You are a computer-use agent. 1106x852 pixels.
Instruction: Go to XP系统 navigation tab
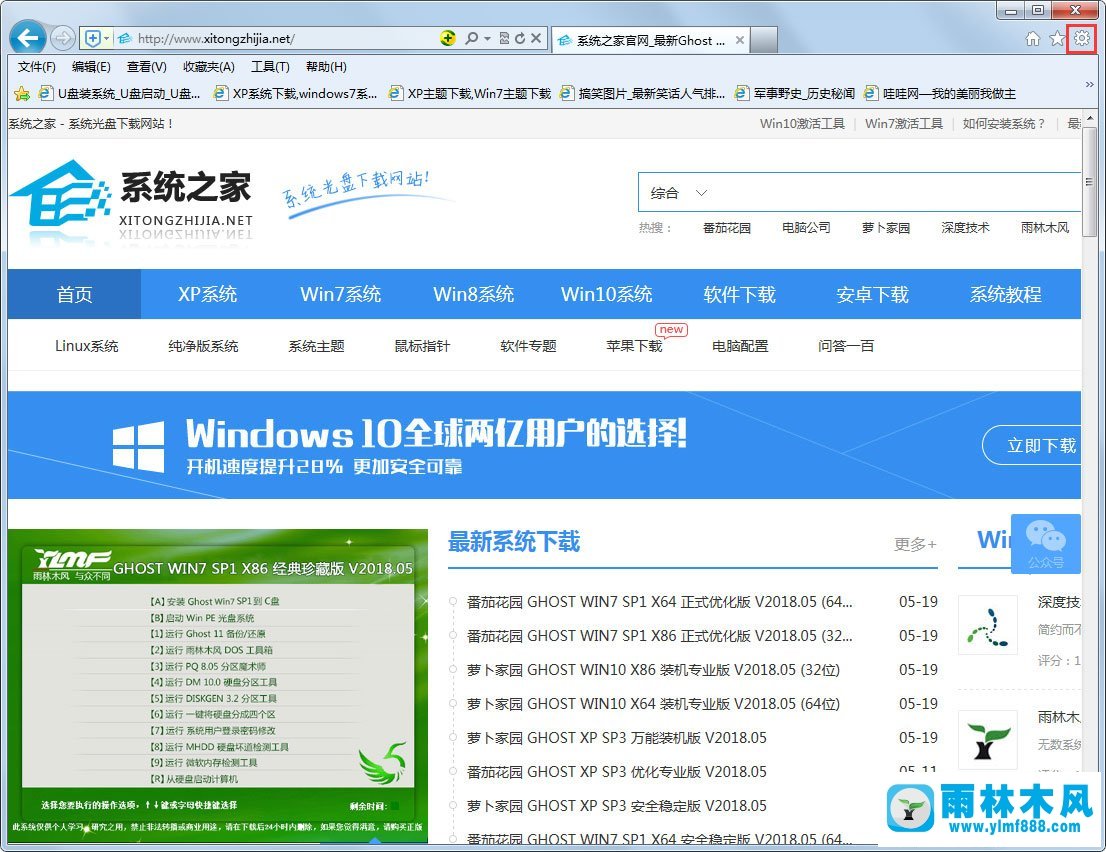click(x=207, y=294)
